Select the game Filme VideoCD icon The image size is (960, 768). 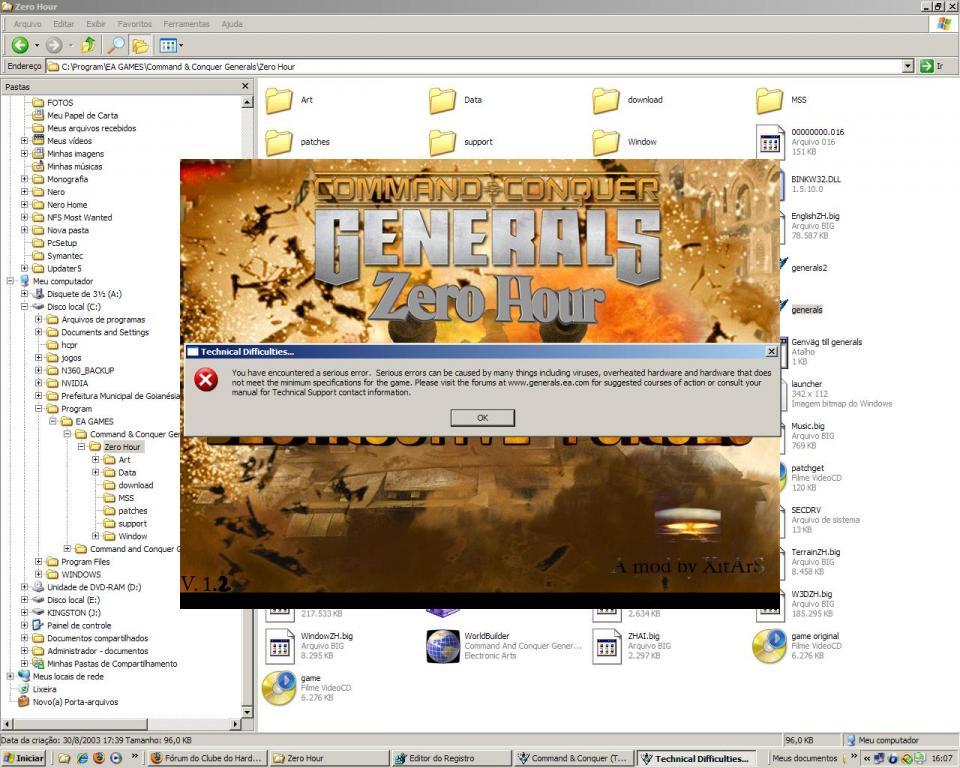pos(279,688)
